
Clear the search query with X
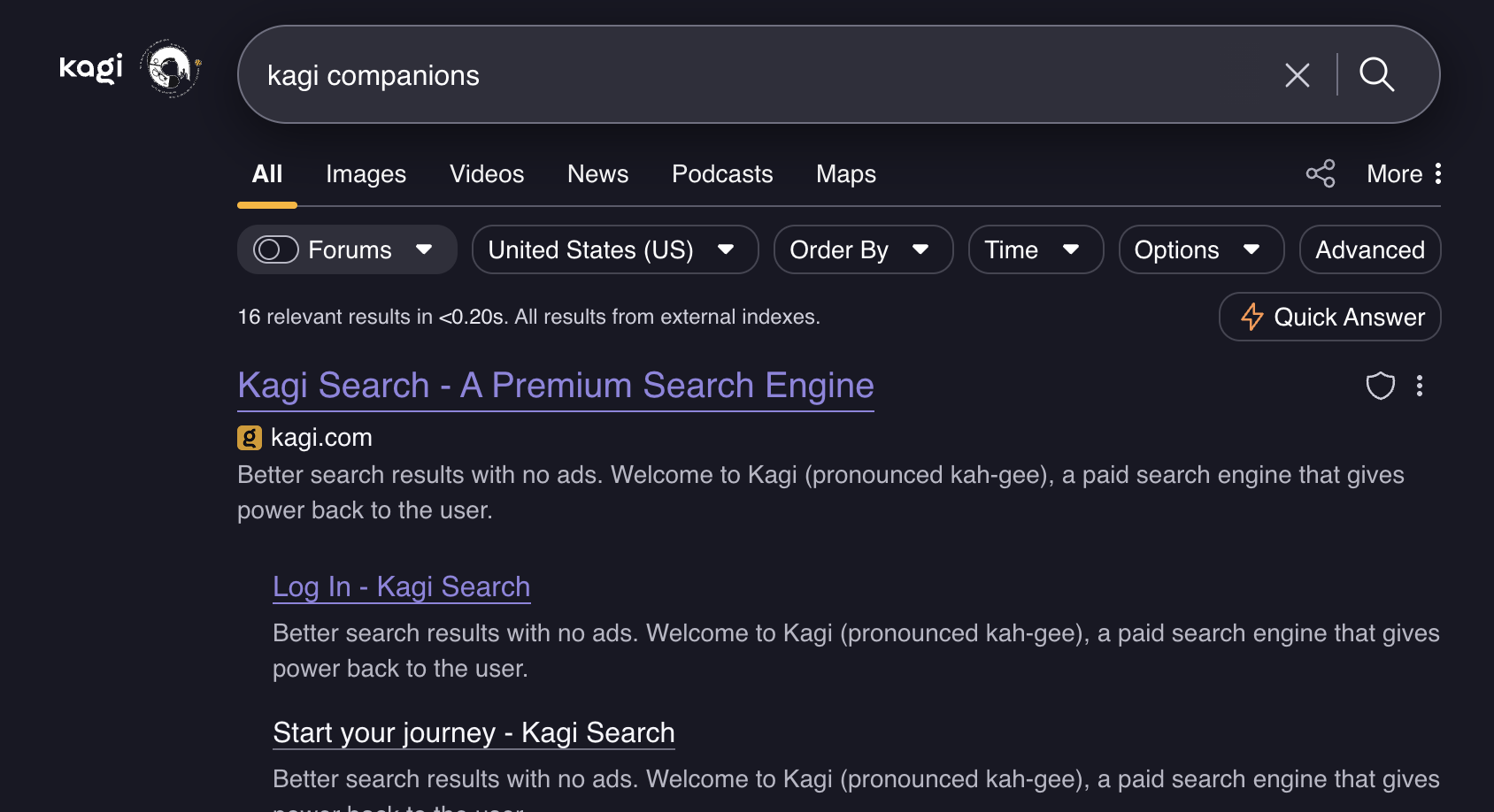click(x=1297, y=75)
